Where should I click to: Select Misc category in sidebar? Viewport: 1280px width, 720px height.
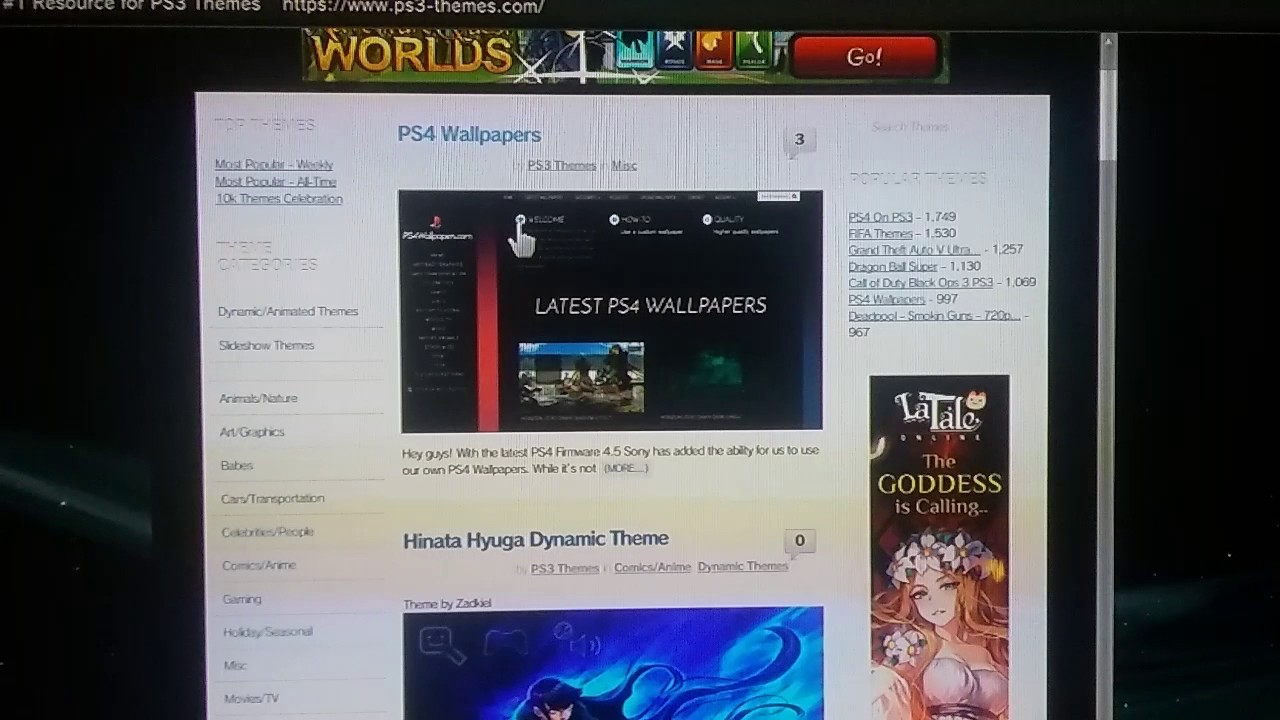(x=235, y=665)
